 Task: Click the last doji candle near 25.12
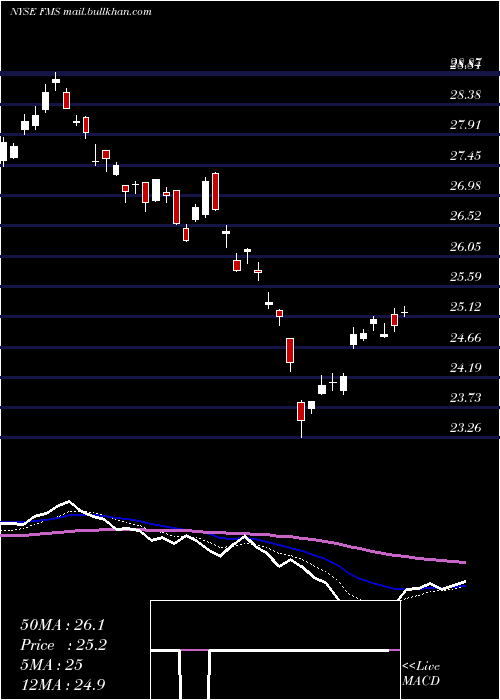[404, 312]
